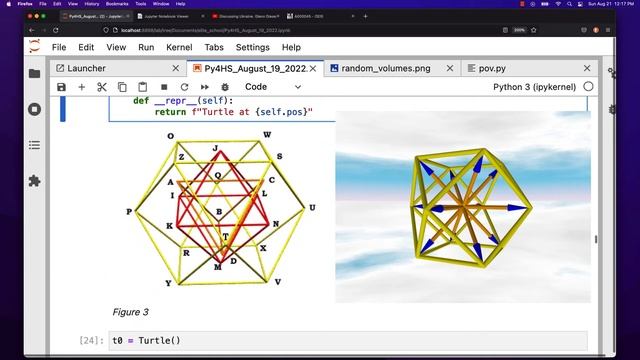640x360 pixels.
Task: Click the blue cell collapse bar
Action: click(x=62, y=109)
